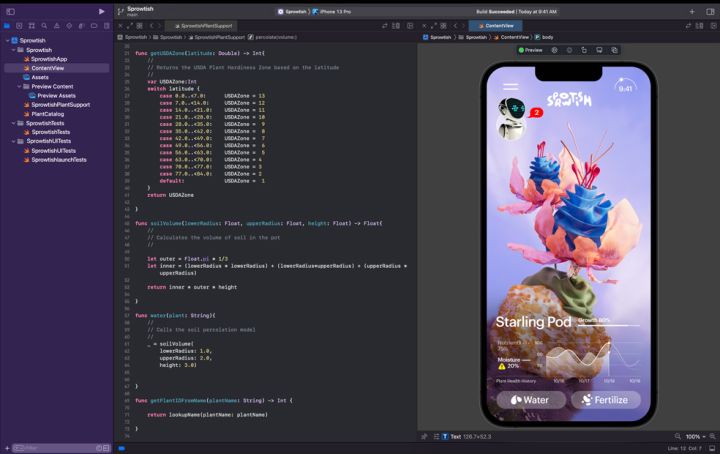Click the plus Library button in toolbar
Viewport: 720px width, 454px height.
692,11
